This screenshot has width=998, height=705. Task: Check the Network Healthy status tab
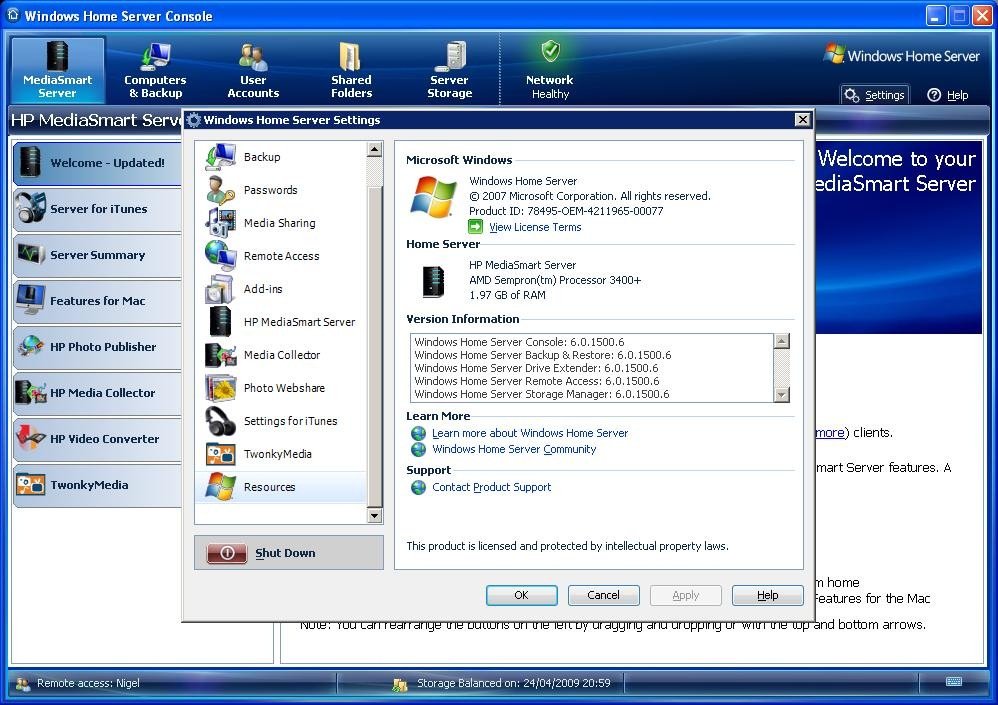point(550,70)
